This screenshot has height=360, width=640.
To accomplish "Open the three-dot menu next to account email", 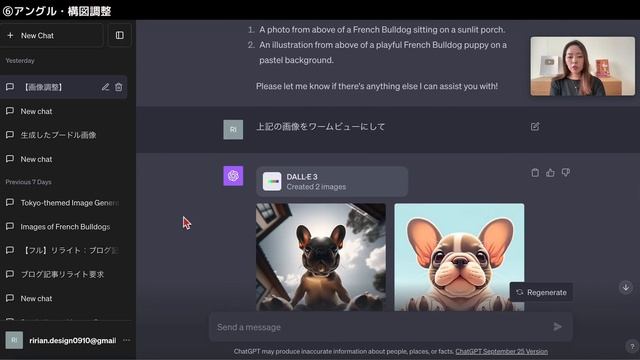I will 127,340.
